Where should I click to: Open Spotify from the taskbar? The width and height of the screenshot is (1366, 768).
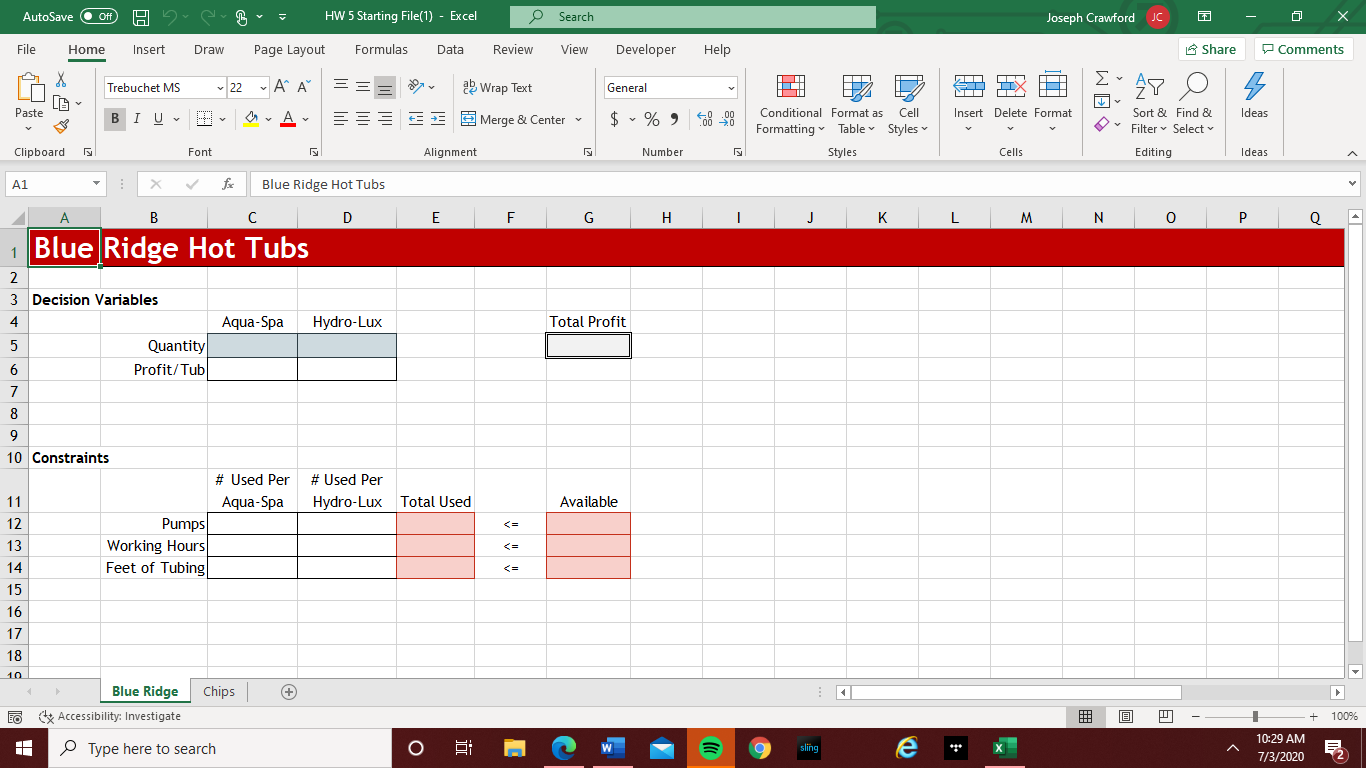tap(711, 748)
